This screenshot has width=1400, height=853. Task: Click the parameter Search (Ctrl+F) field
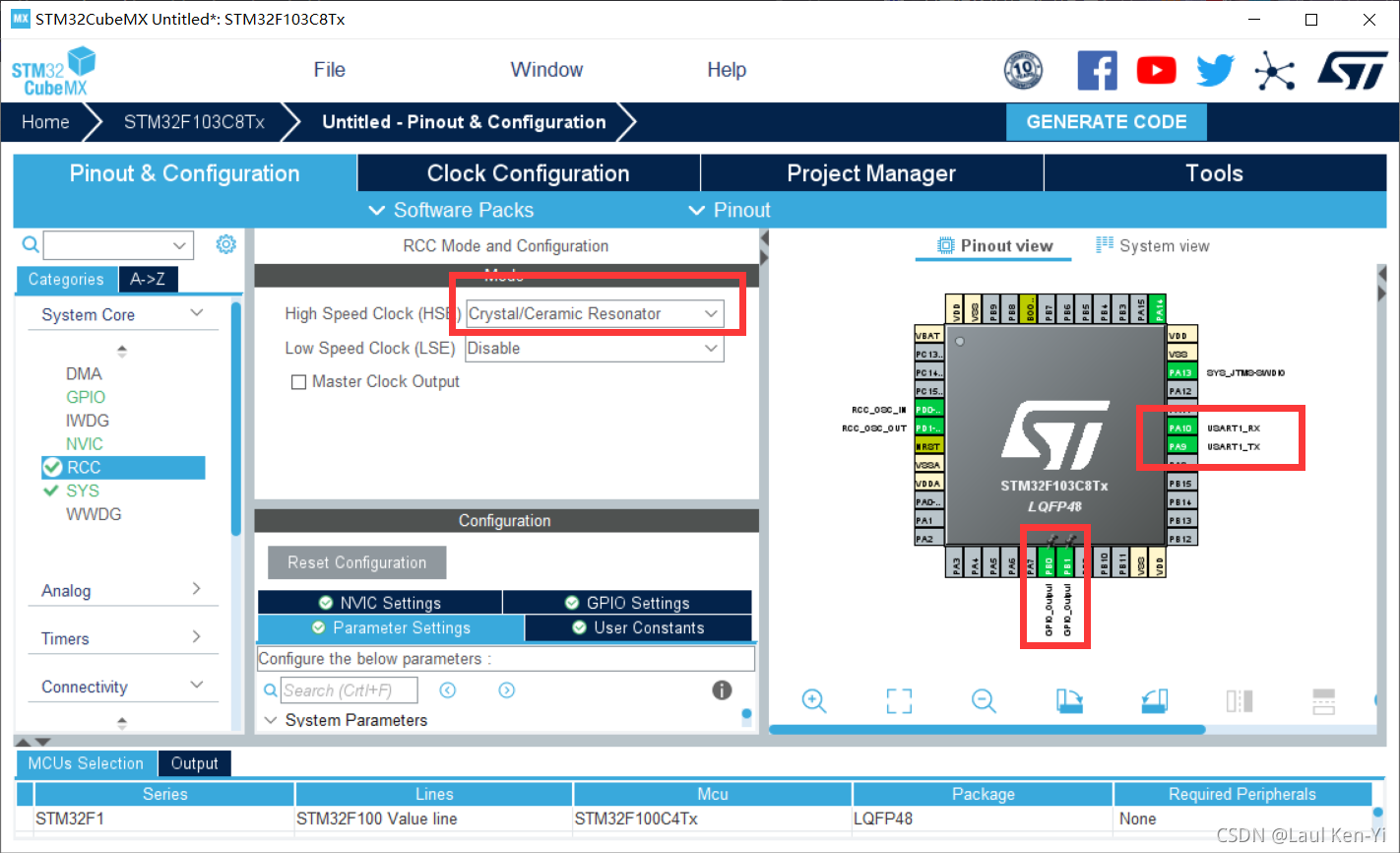(350, 690)
